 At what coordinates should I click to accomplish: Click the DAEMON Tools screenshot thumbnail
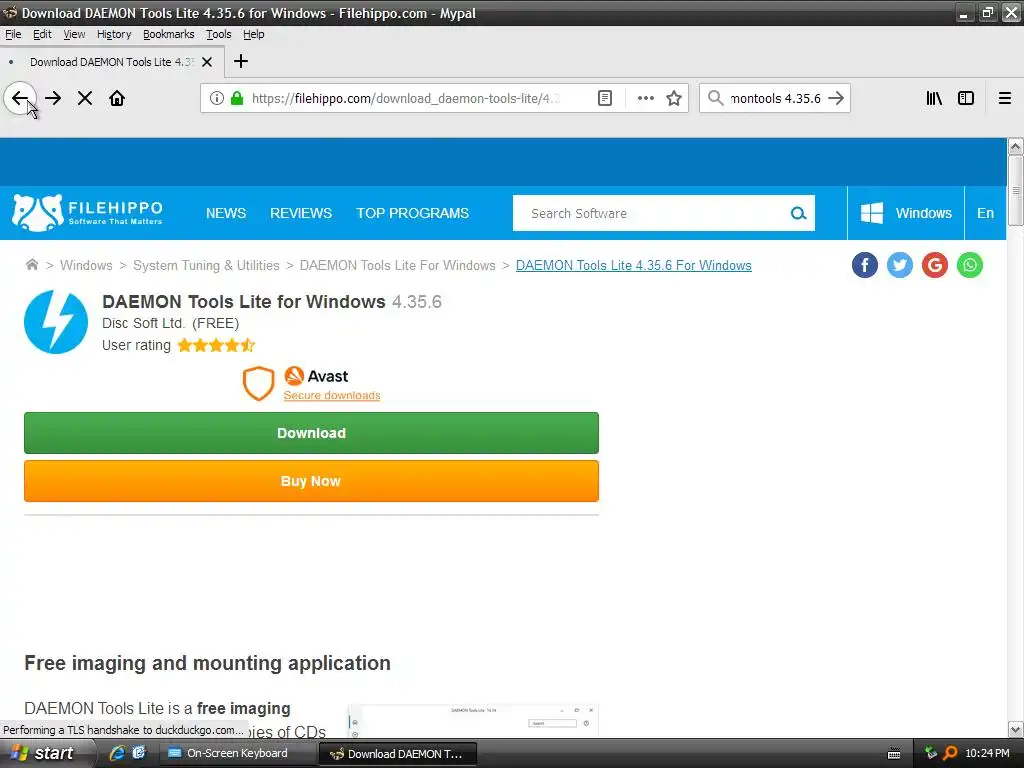tap(473, 721)
